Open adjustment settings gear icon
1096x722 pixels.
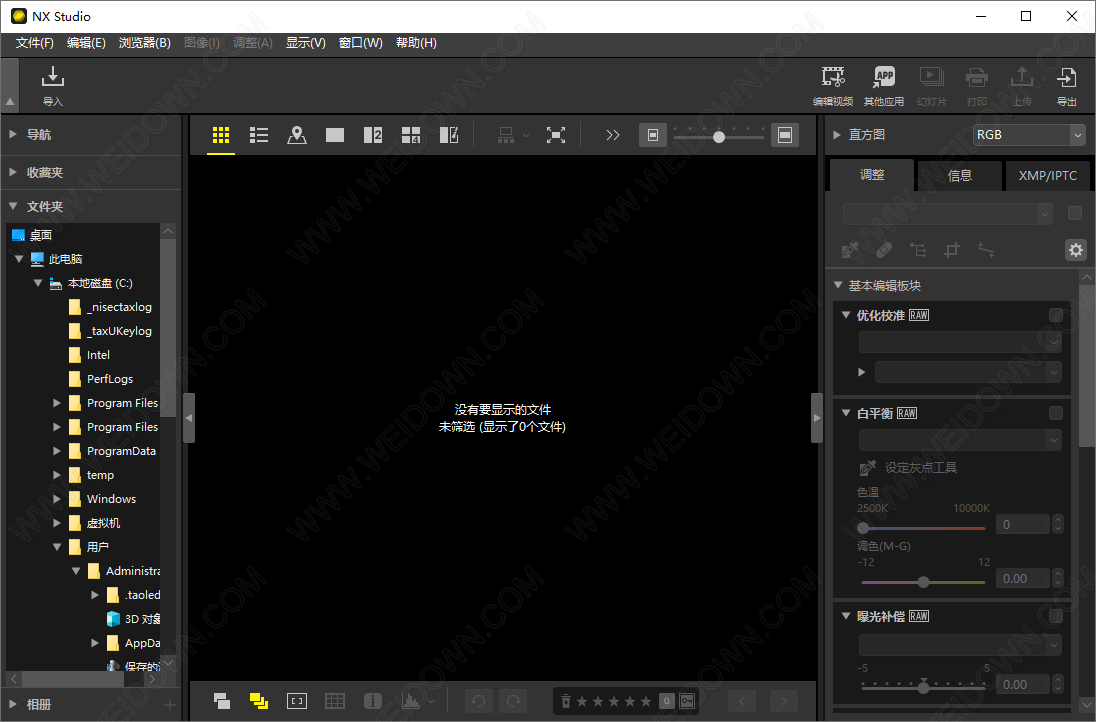[1075, 250]
